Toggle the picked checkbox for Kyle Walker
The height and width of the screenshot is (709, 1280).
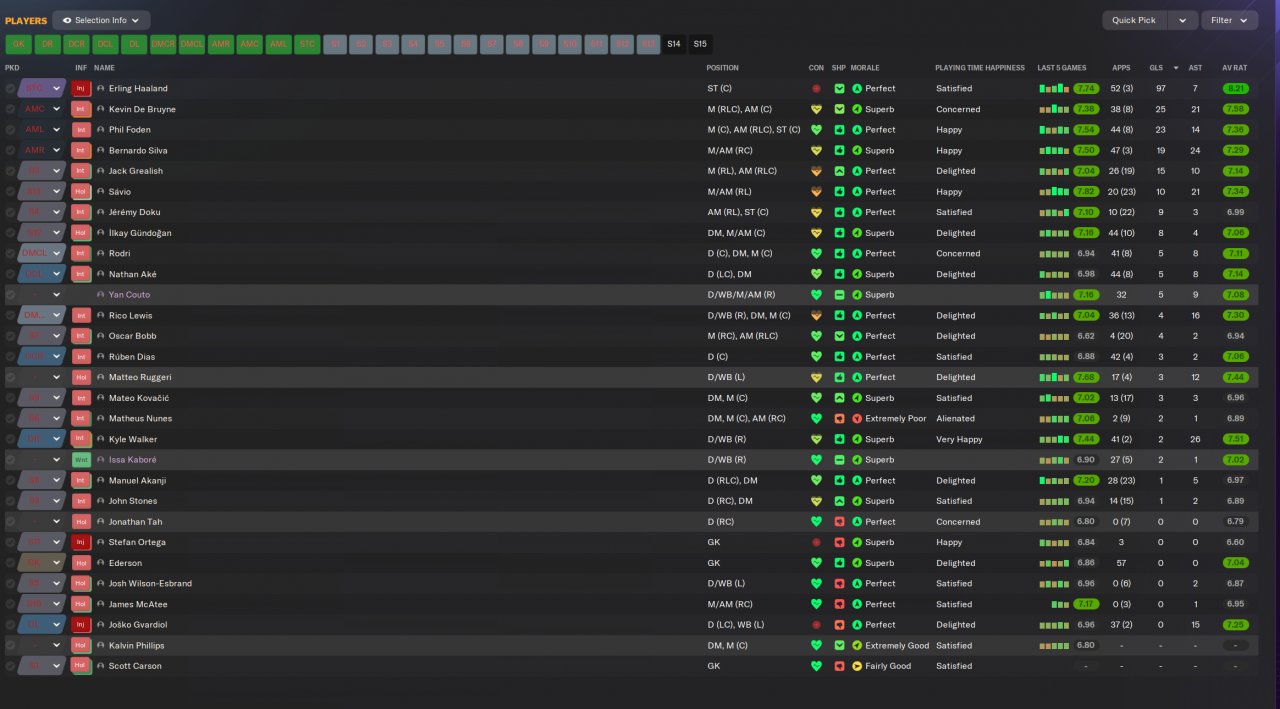pyautogui.click(x=10, y=439)
